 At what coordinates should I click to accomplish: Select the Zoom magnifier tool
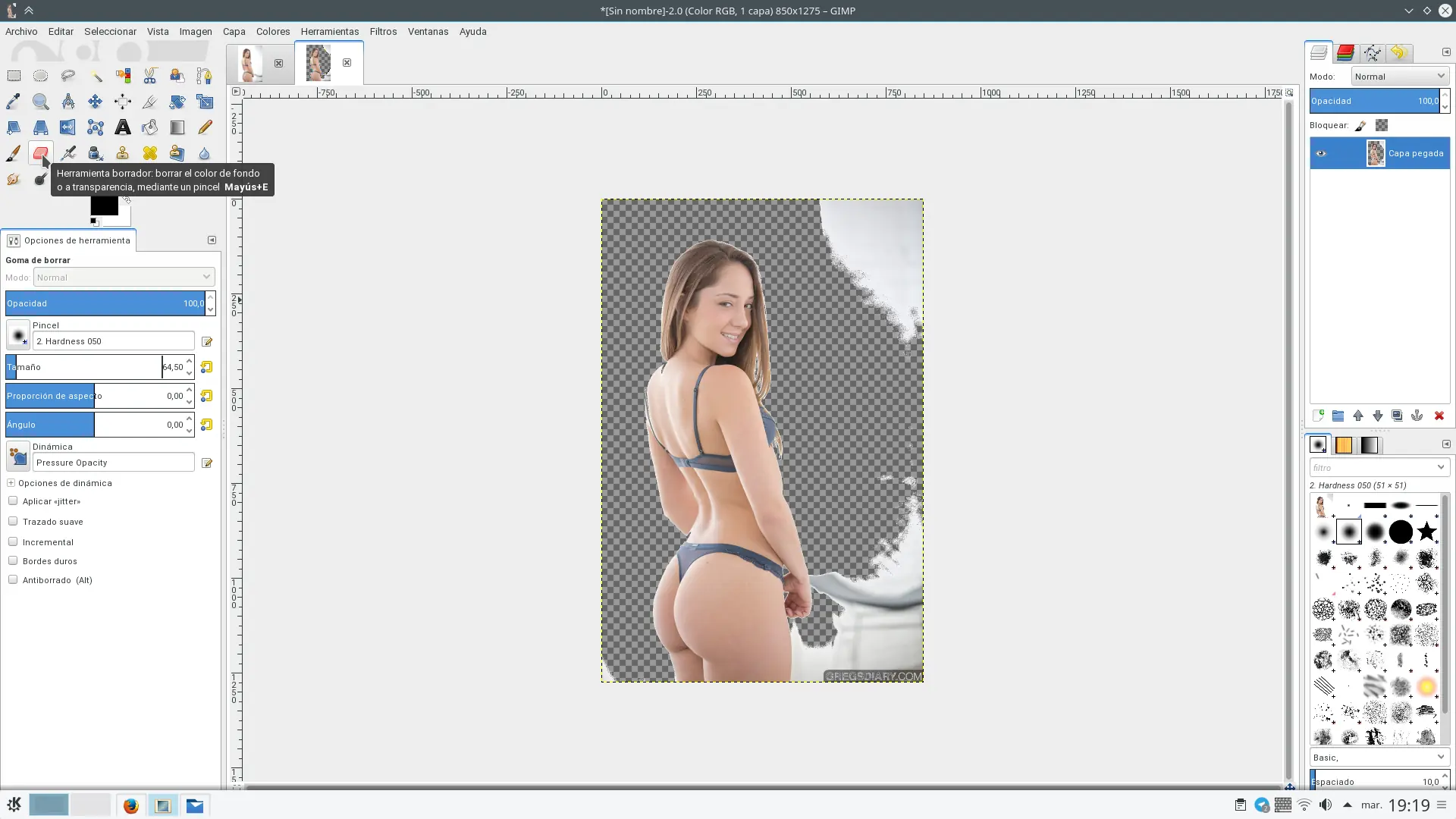point(41,102)
